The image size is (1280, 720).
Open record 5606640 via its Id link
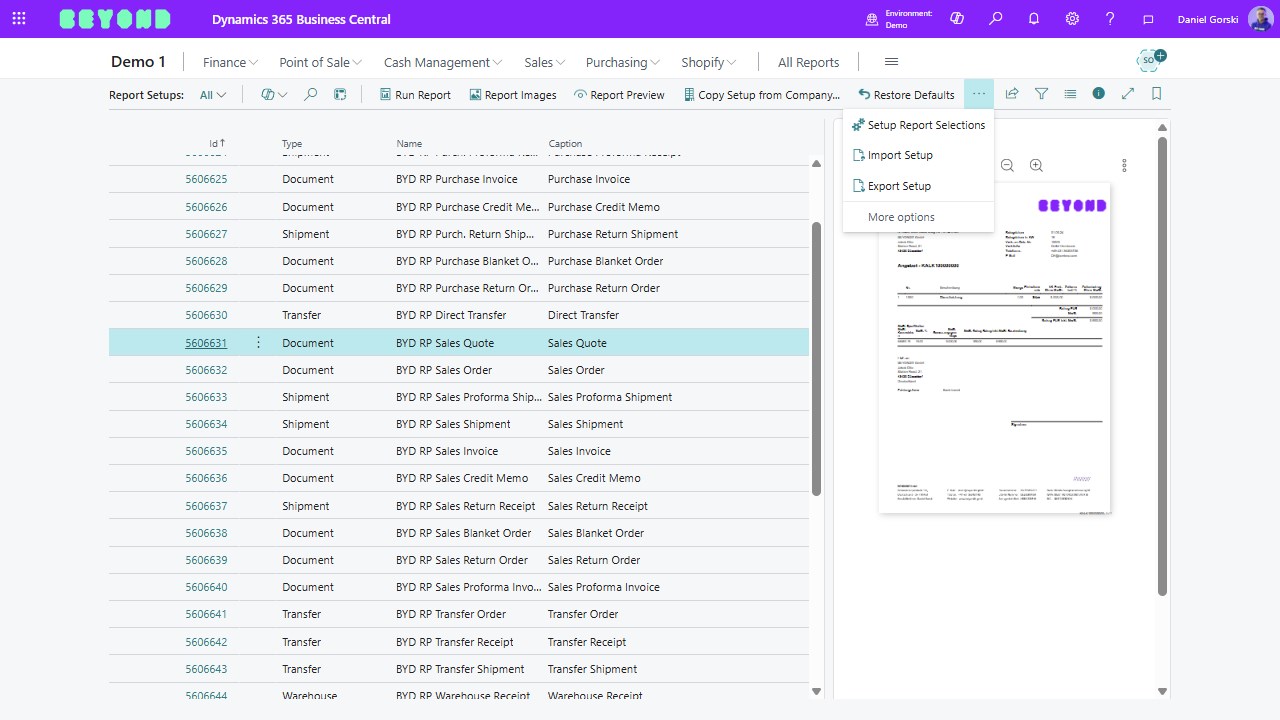(x=206, y=587)
